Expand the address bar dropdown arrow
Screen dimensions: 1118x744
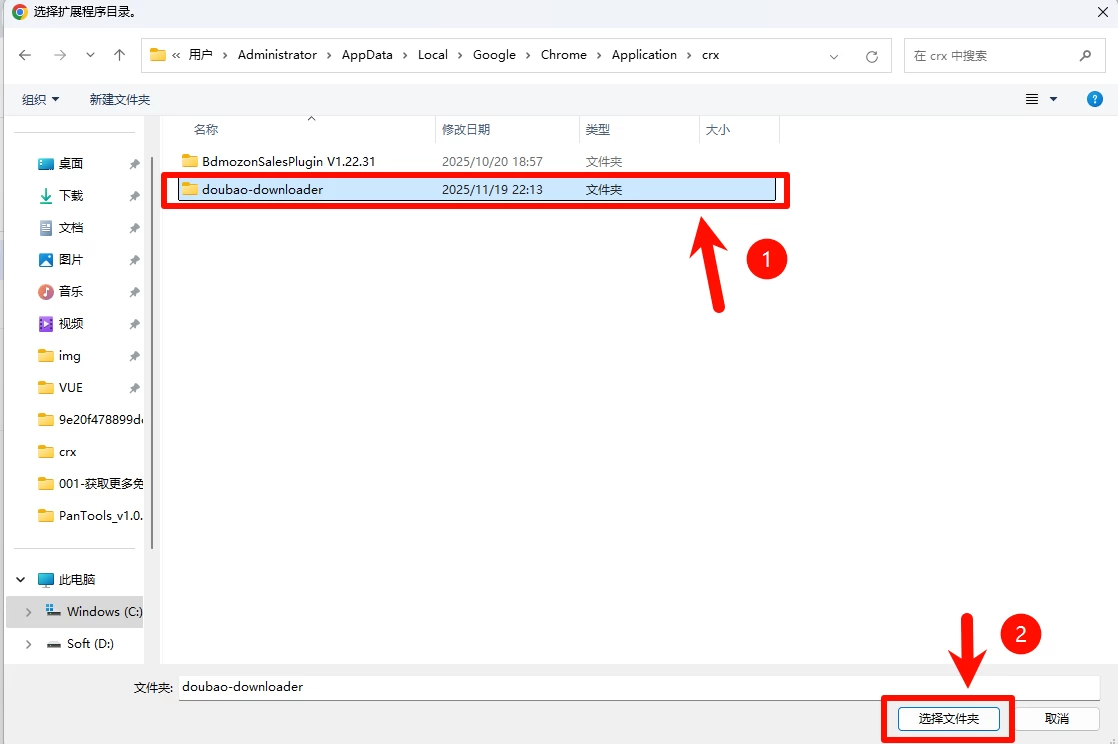(834, 56)
